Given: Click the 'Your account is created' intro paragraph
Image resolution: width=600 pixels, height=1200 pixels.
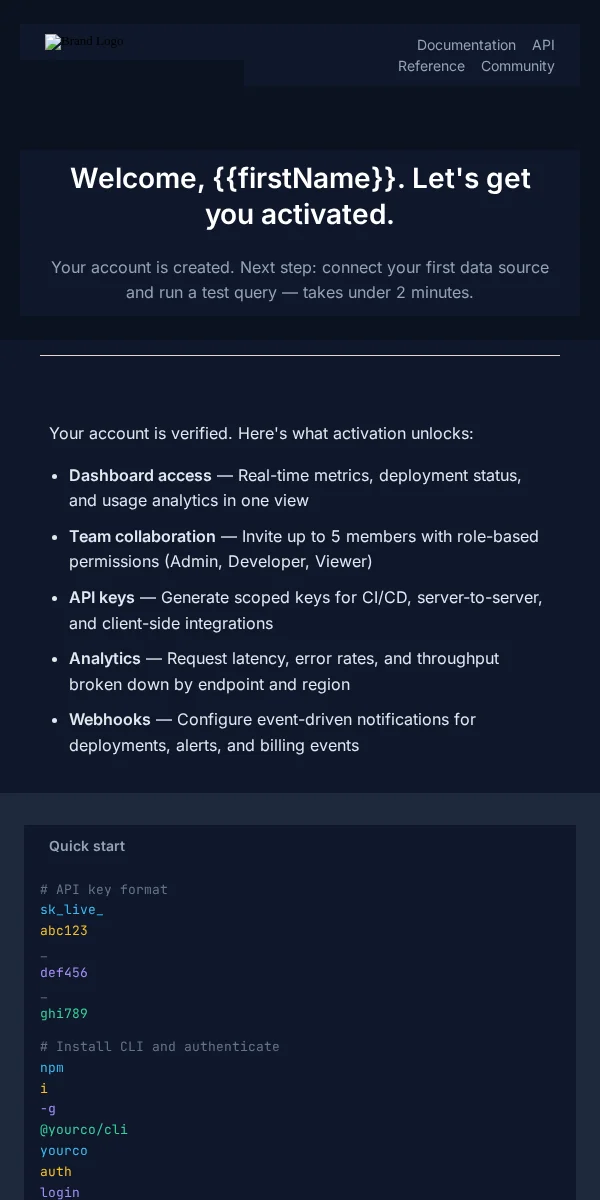Looking at the screenshot, I should (x=300, y=280).
